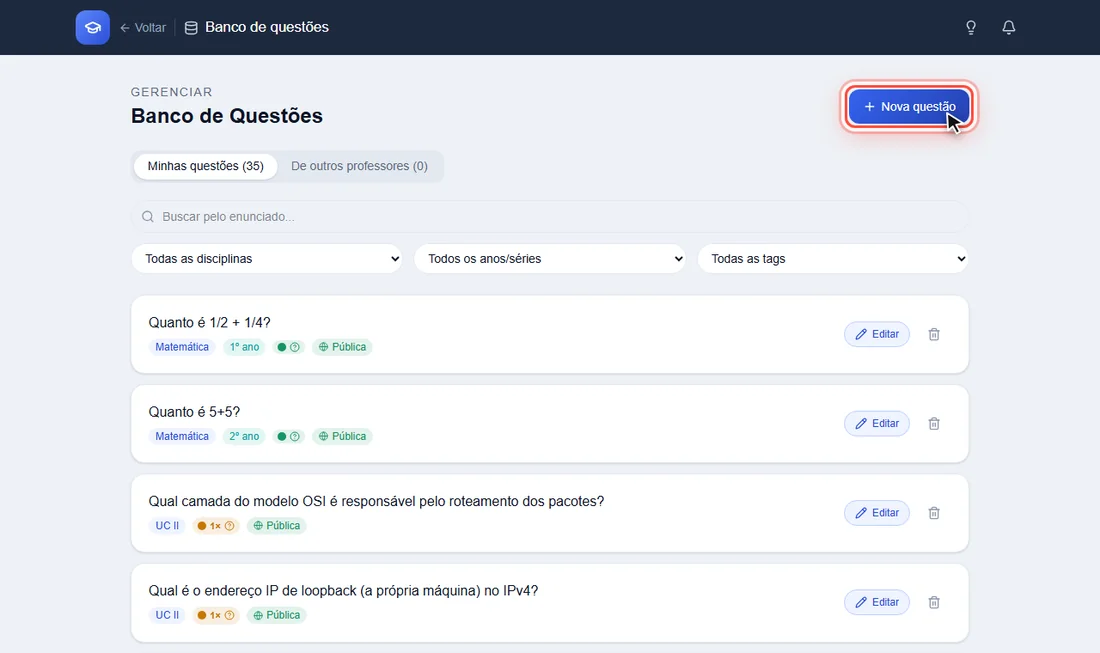Click the question title Quanto é 1/2 + 1/4?
Image resolution: width=1100 pixels, height=653 pixels.
pyautogui.click(x=209, y=323)
